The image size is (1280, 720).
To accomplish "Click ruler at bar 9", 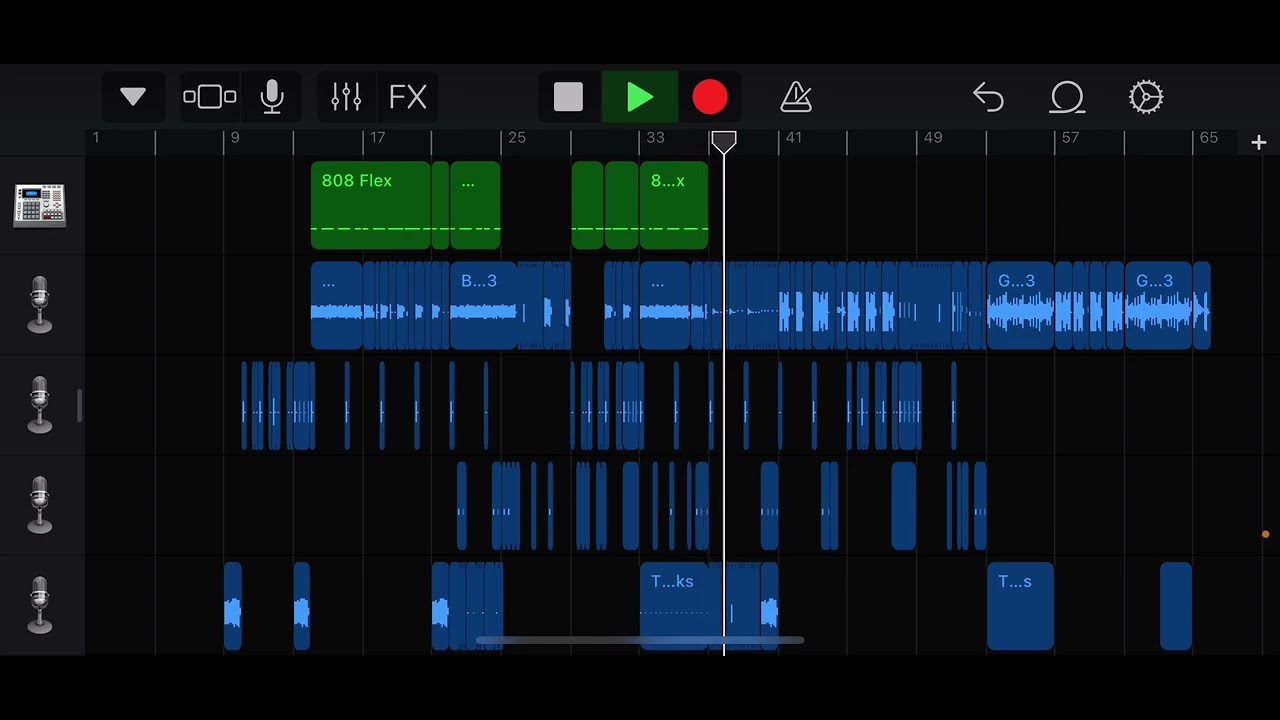I will 235,138.
